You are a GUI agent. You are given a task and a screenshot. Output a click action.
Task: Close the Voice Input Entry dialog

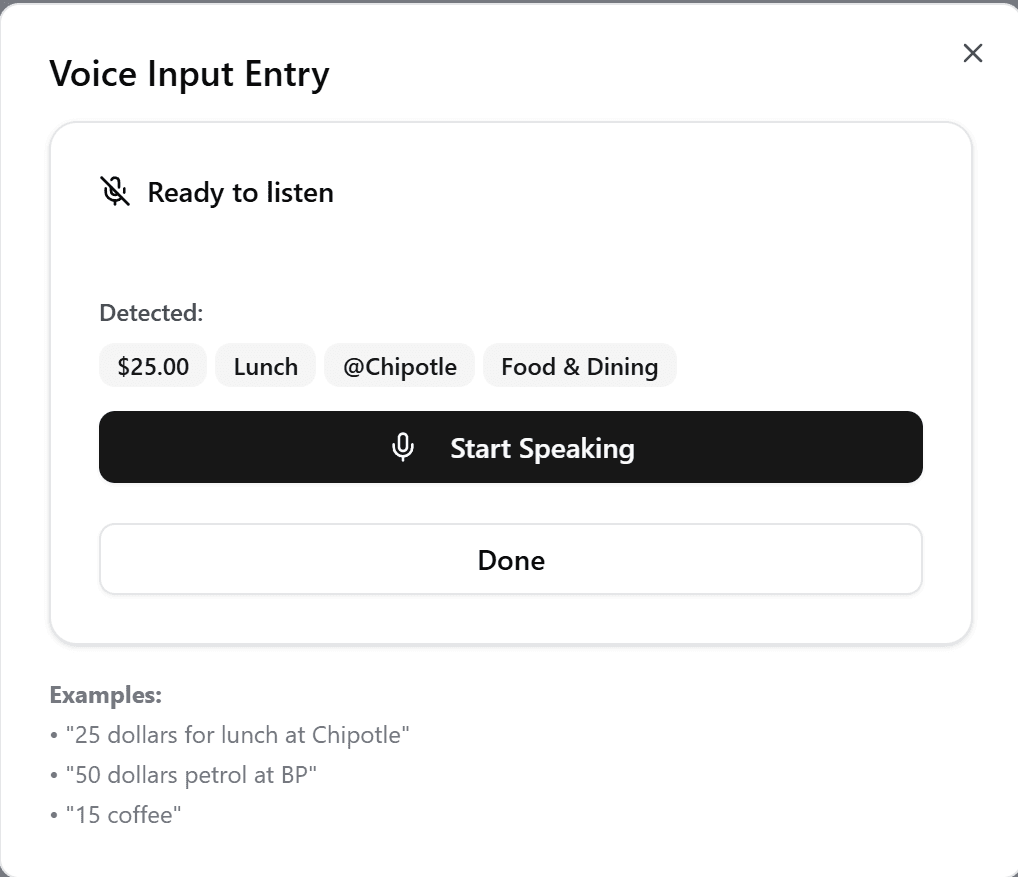972,54
